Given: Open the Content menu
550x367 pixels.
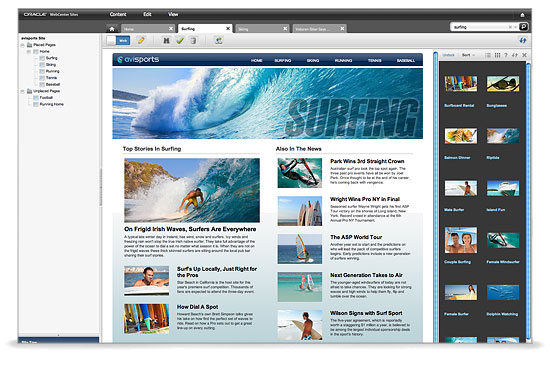Looking at the screenshot, I should click(118, 14).
